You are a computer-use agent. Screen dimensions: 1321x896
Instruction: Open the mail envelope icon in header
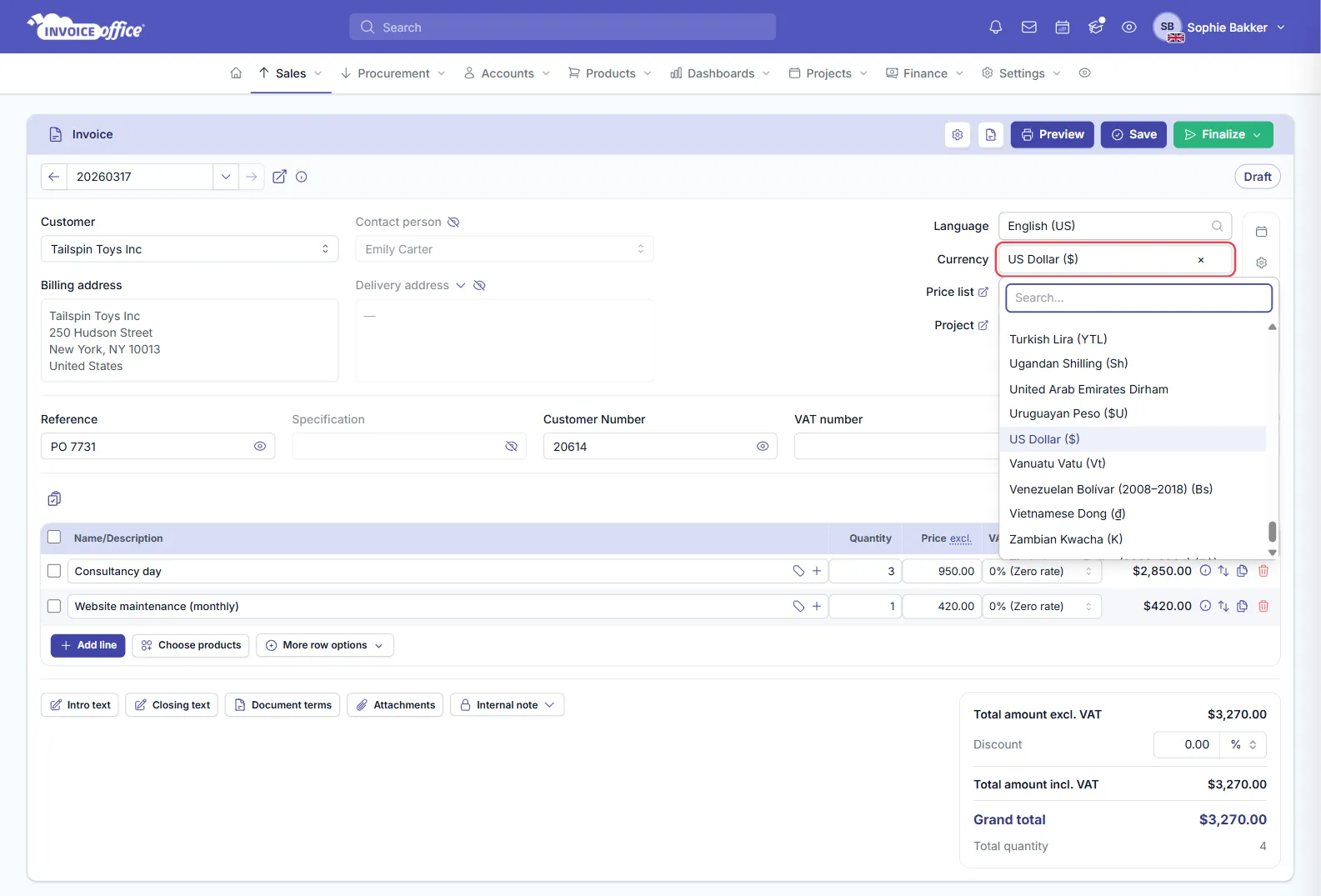point(1028,28)
